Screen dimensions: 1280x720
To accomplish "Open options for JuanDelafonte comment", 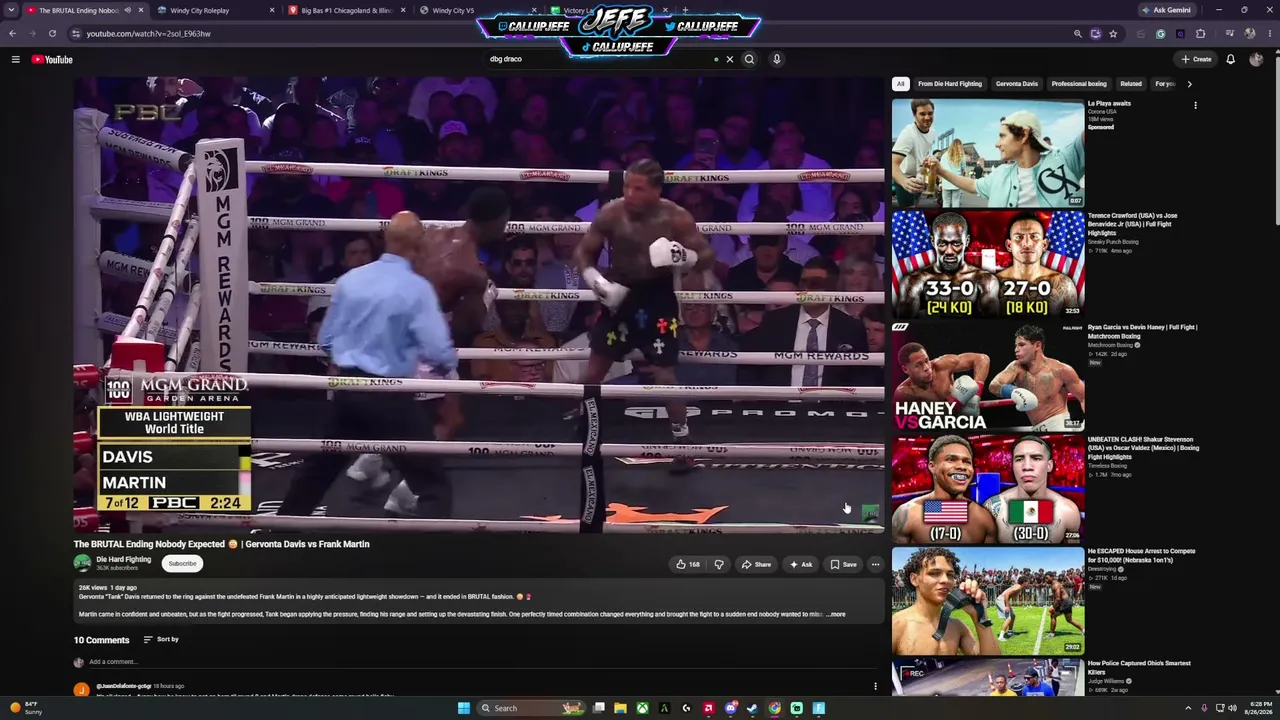I will 875,686.
